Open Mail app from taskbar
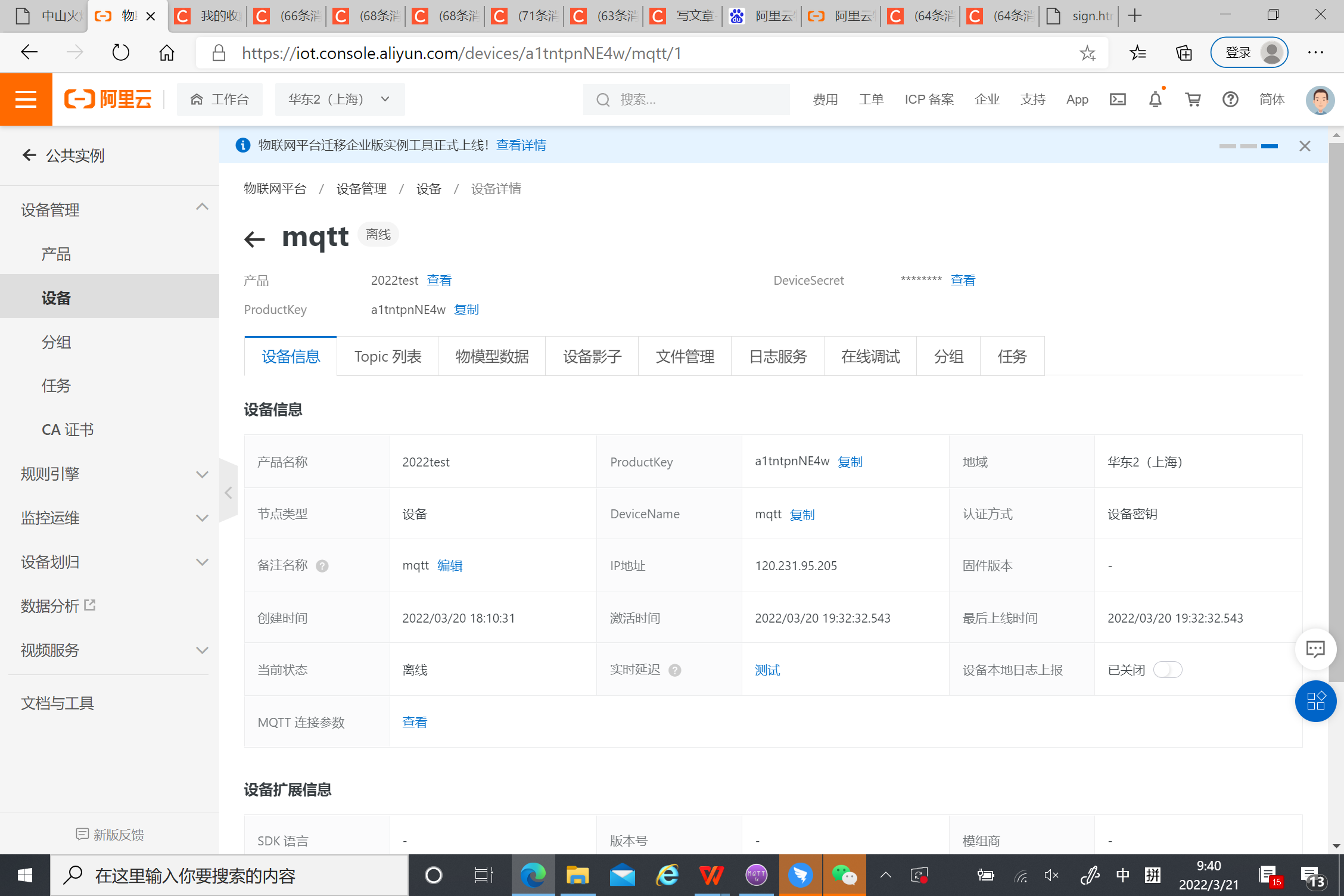This screenshot has width=1344, height=896. (x=622, y=875)
